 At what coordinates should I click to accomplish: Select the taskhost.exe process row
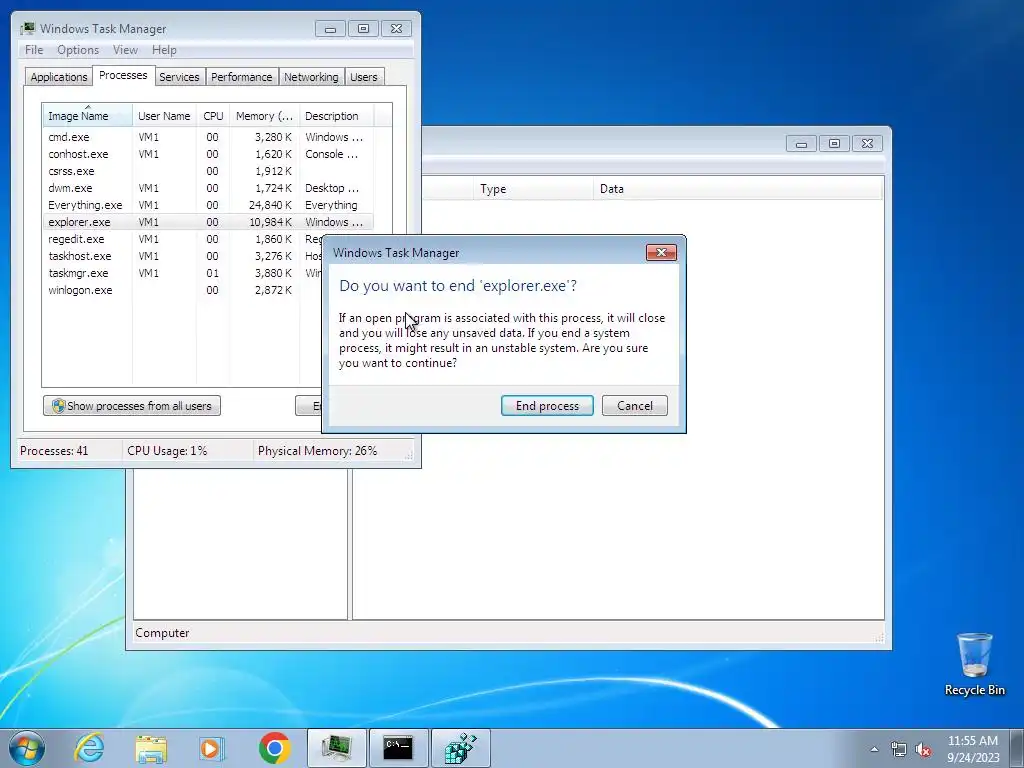point(183,256)
